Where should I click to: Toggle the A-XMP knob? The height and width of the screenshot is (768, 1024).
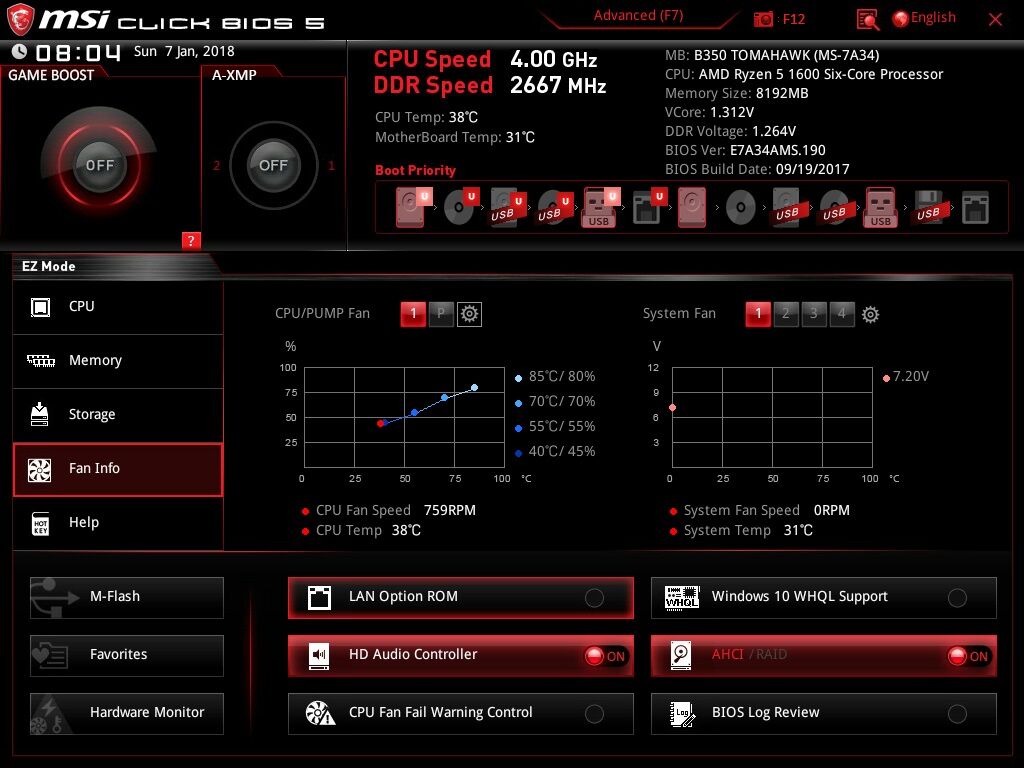273,165
